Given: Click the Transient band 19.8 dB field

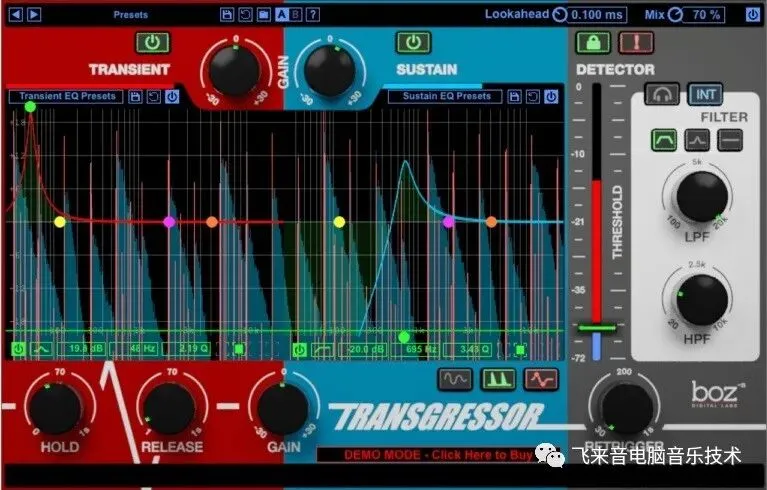Looking at the screenshot, I should tap(81, 349).
